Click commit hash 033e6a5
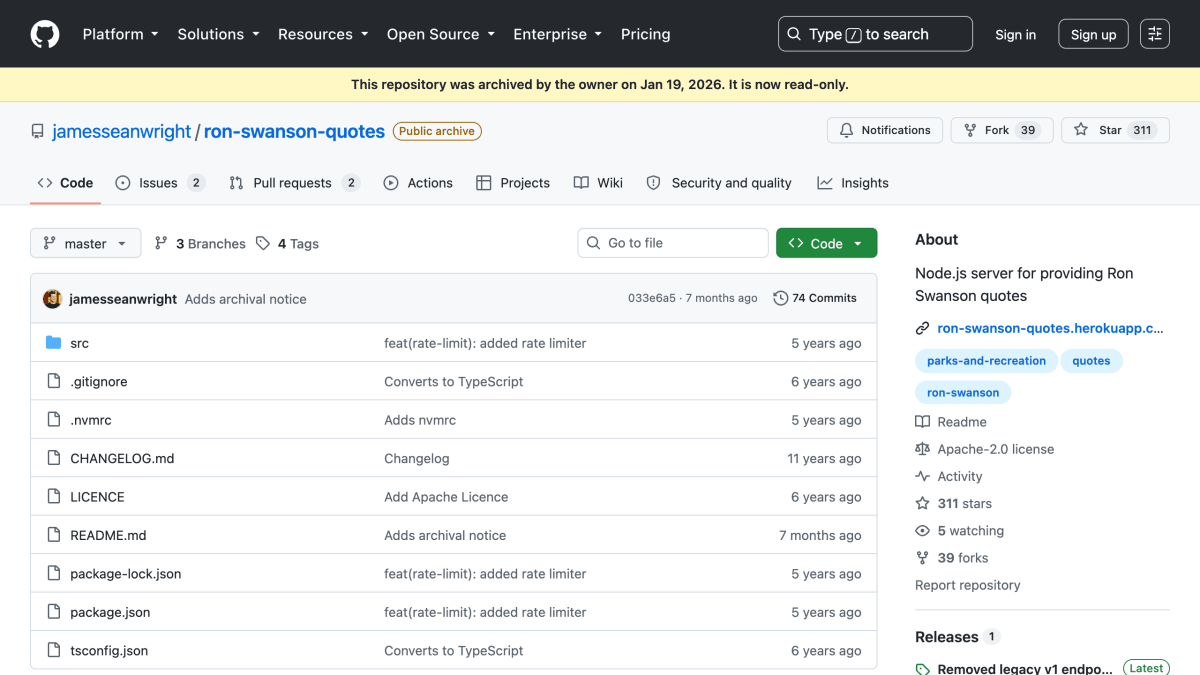The image size is (1200, 675). pyautogui.click(x=652, y=298)
